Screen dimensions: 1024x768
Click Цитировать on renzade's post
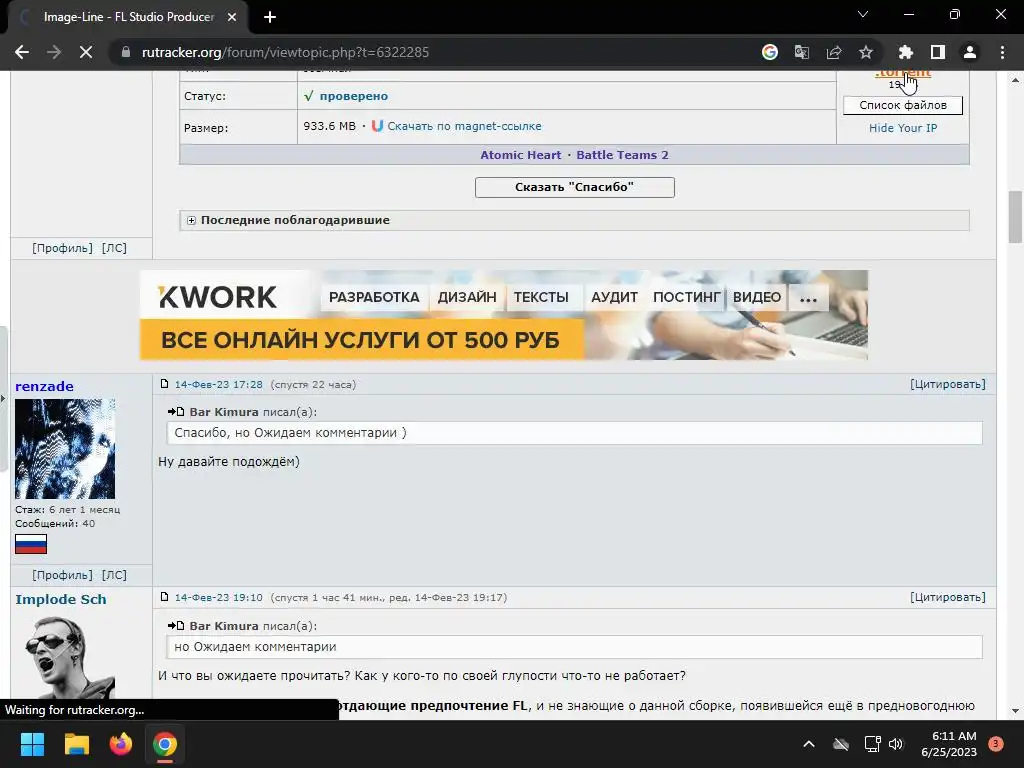948,384
